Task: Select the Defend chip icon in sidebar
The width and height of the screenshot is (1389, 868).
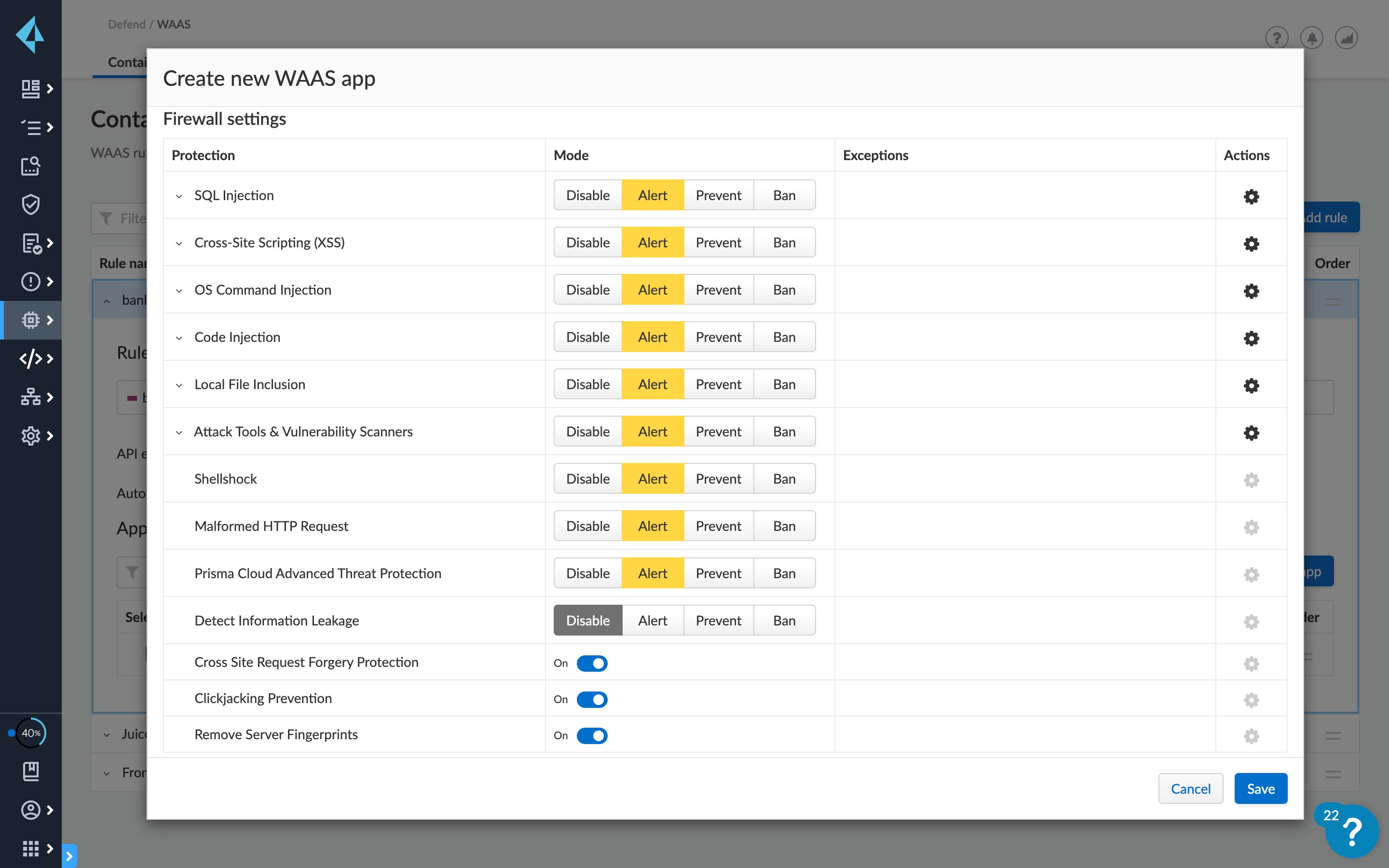Action: 31,320
